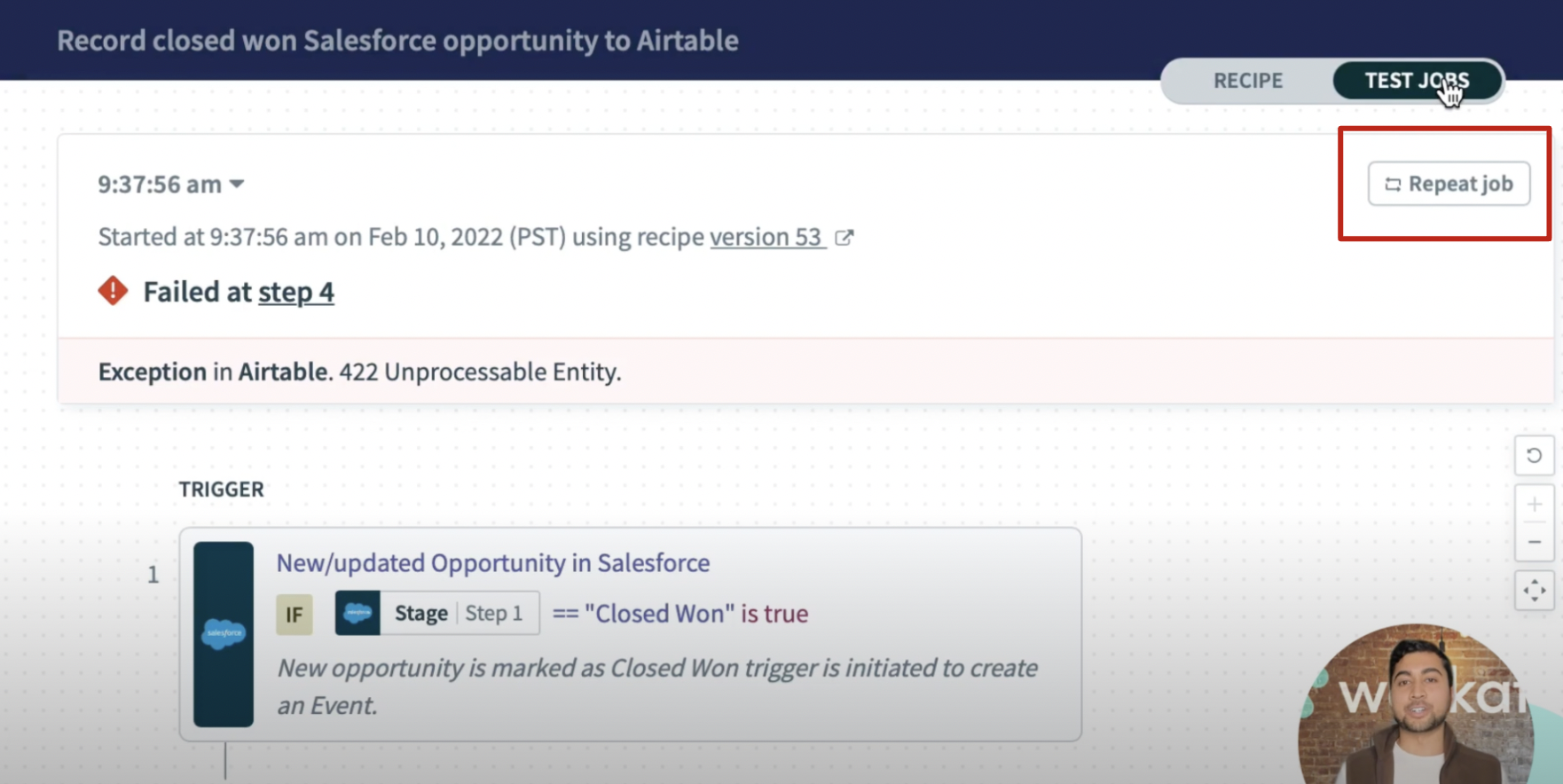Click the fit-to-view arrows icon
Screen dimensions: 1563x784
click(1534, 591)
